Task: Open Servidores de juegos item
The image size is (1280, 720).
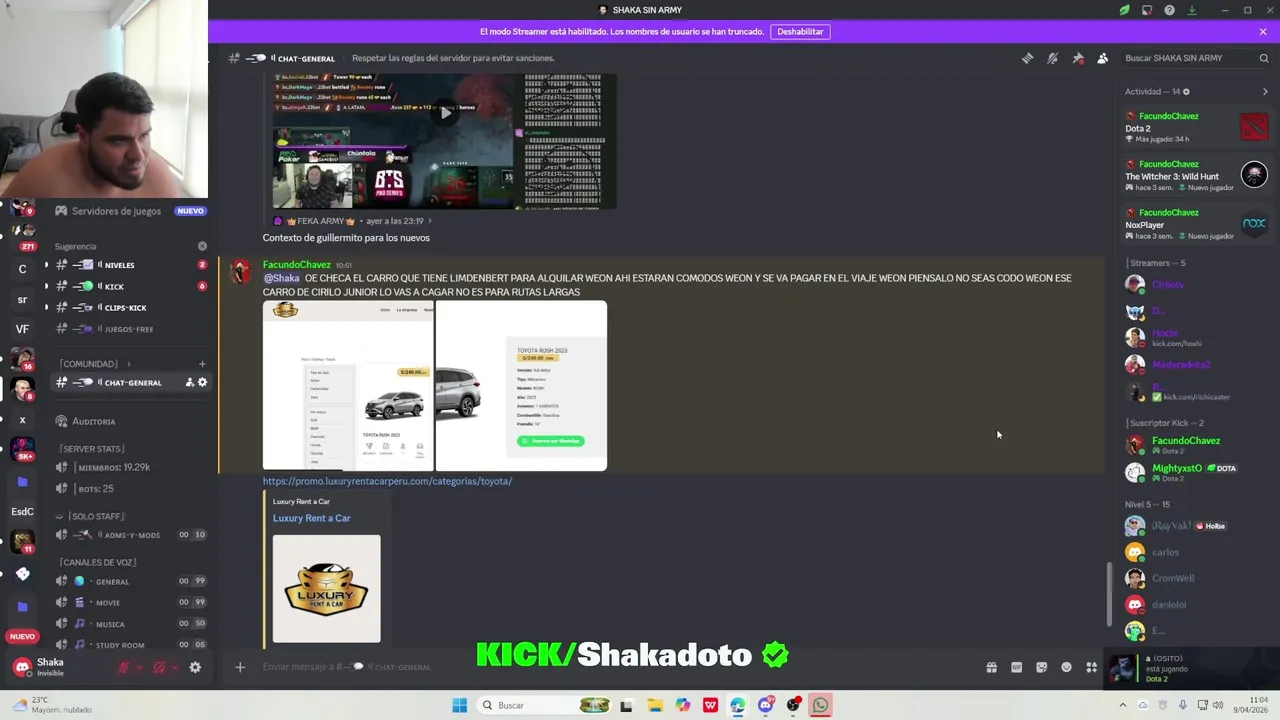Action: tap(116, 211)
